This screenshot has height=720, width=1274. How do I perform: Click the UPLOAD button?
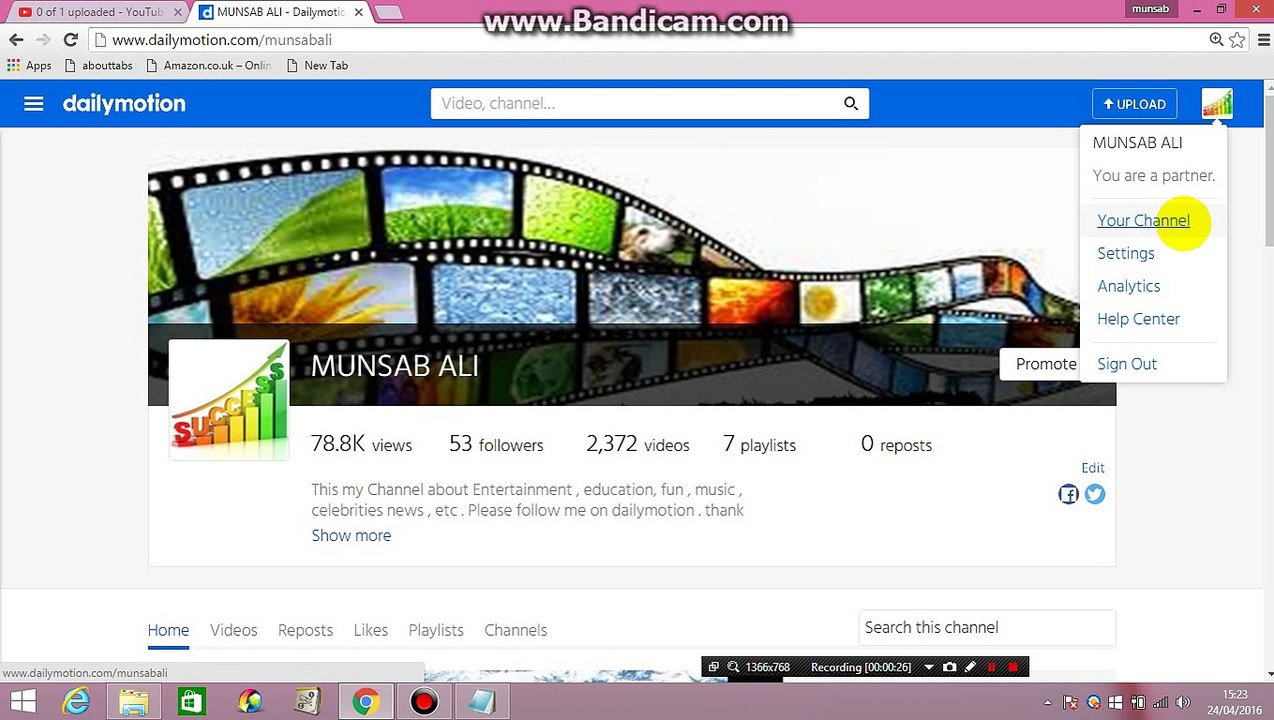pos(1135,104)
